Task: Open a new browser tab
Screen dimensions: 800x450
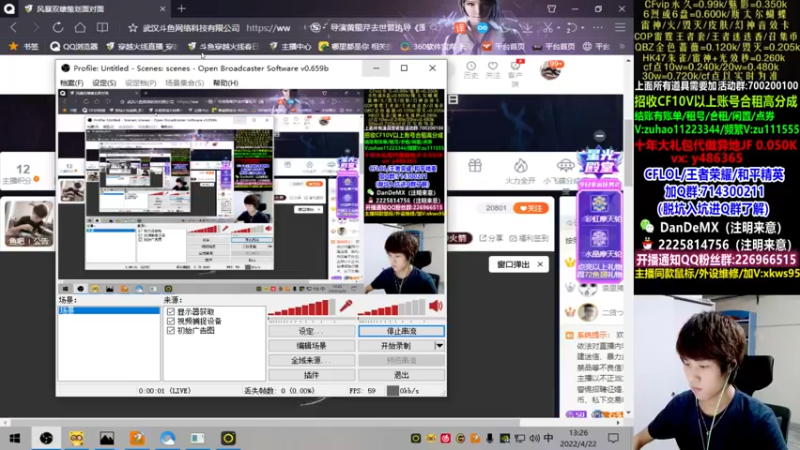Action: pyautogui.click(x=182, y=9)
